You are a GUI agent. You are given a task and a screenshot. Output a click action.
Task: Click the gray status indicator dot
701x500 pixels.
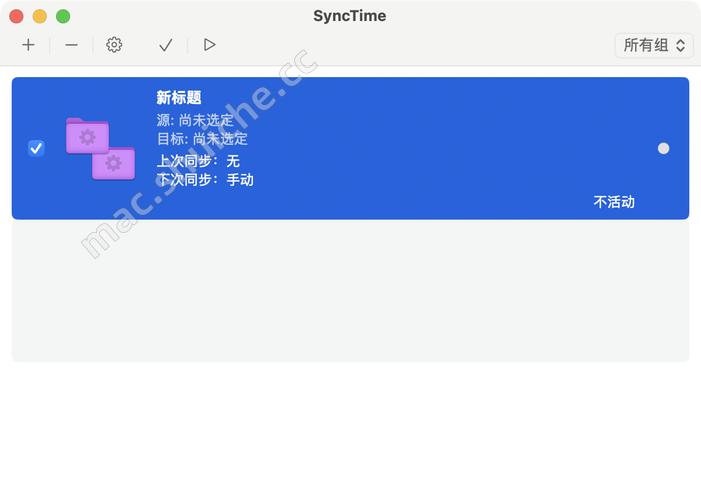pyautogui.click(x=663, y=148)
